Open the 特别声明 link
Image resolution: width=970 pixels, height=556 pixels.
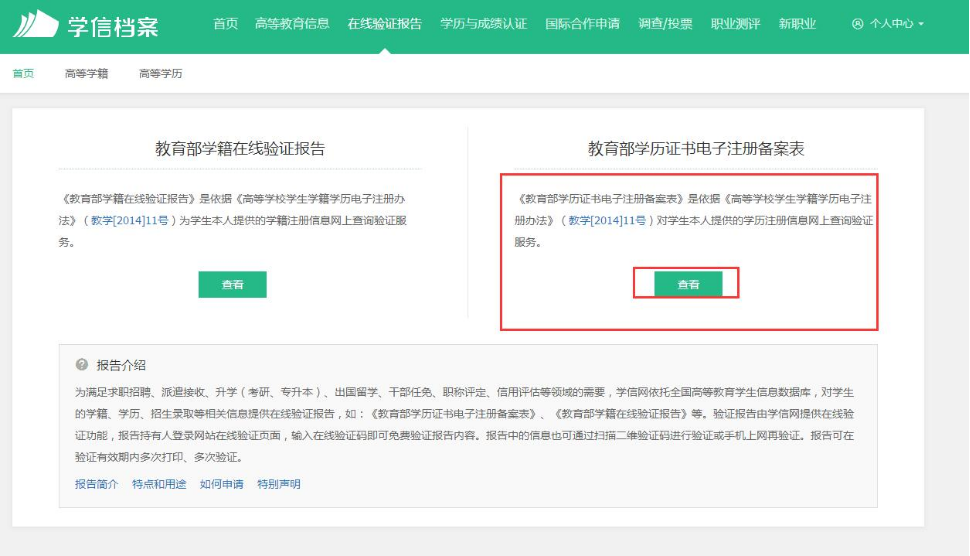(x=278, y=484)
